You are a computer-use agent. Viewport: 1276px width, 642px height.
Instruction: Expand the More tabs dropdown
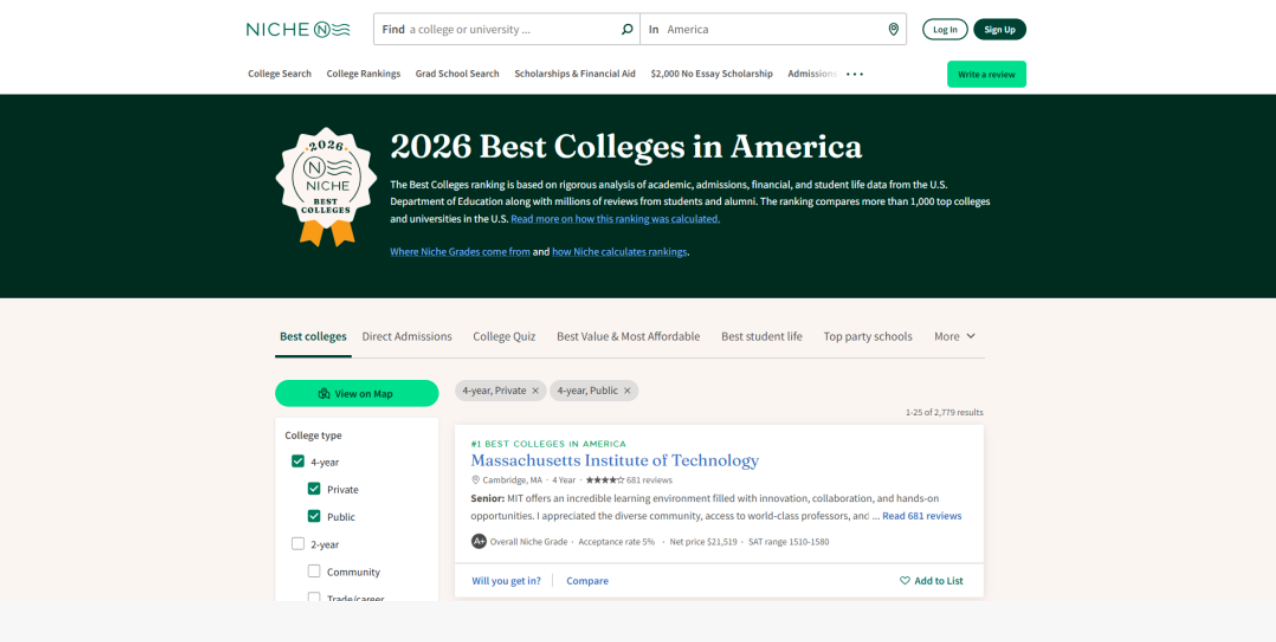point(954,337)
